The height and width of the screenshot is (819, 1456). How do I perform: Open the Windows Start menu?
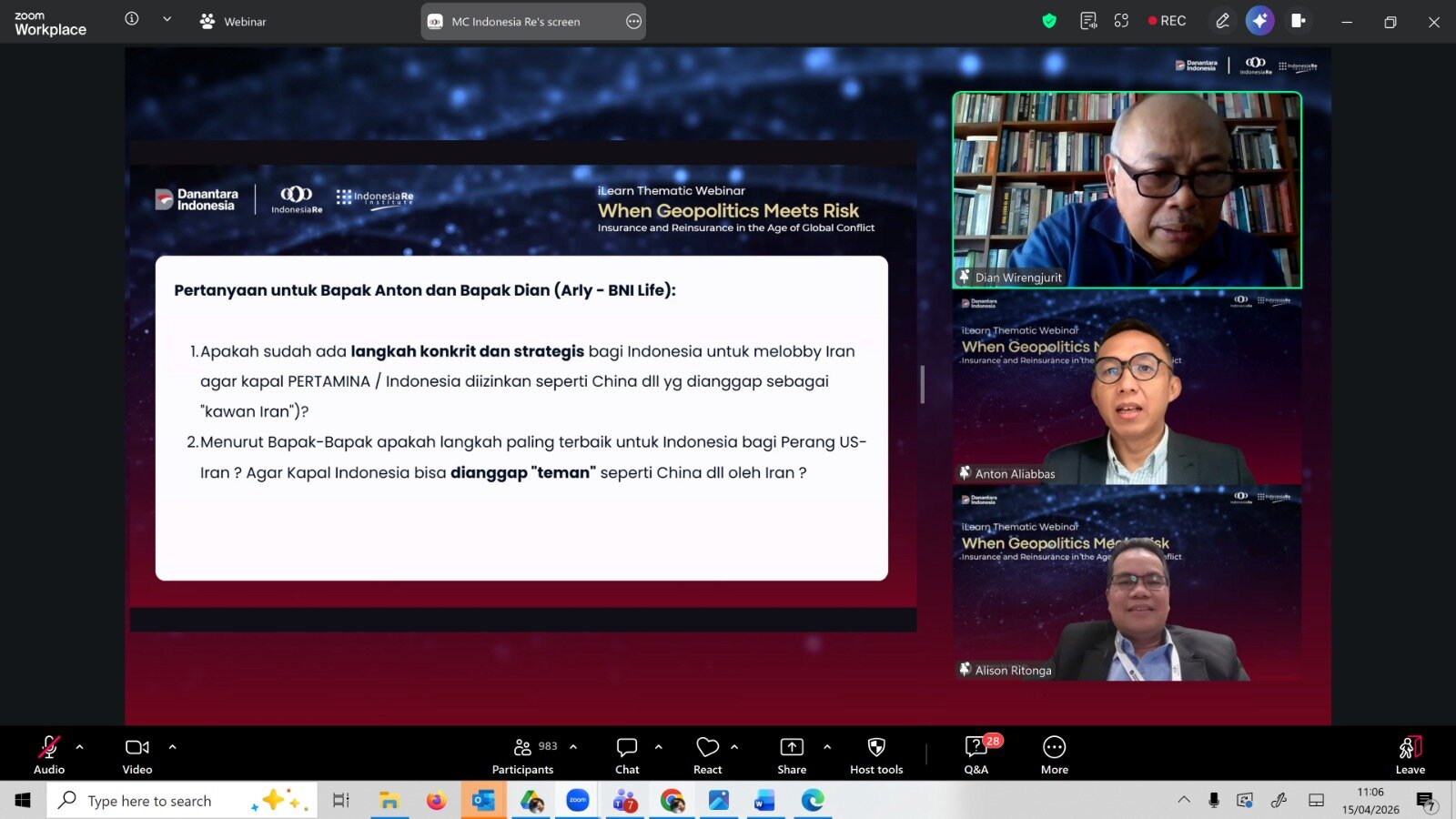tap(23, 800)
